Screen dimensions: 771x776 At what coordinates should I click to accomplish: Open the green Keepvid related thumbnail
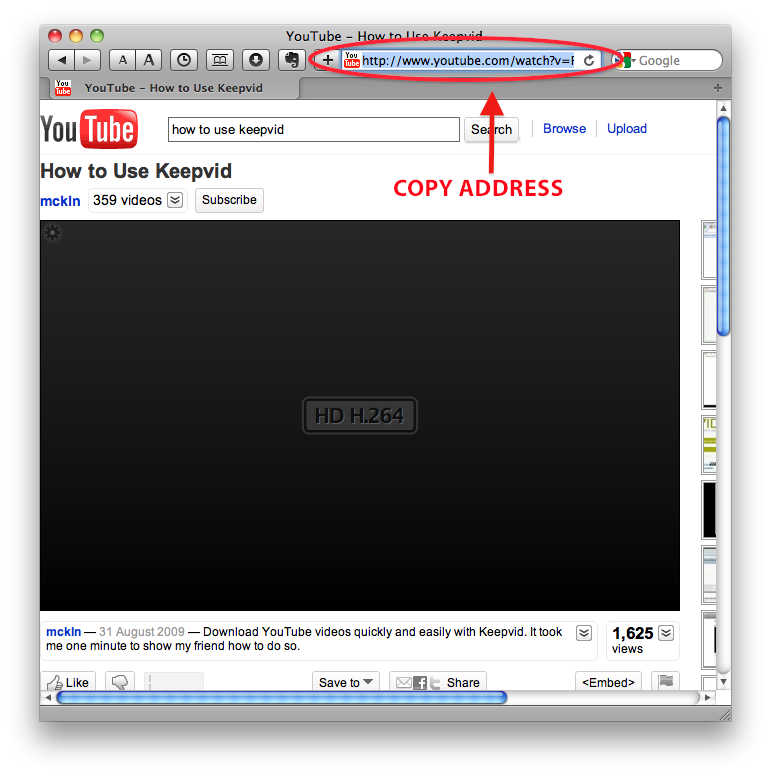click(709, 445)
